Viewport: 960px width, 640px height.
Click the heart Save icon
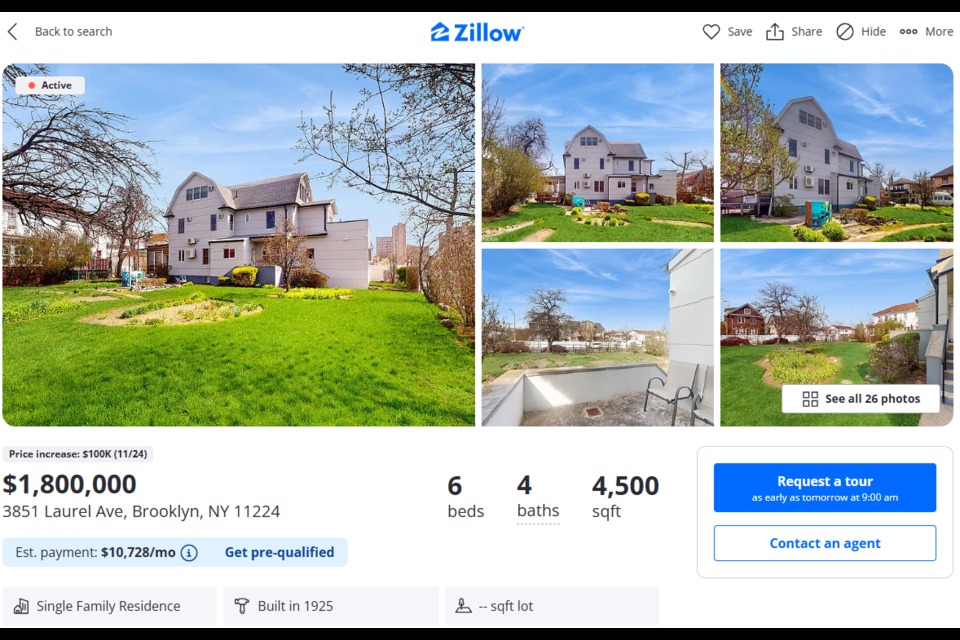point(711,31)
